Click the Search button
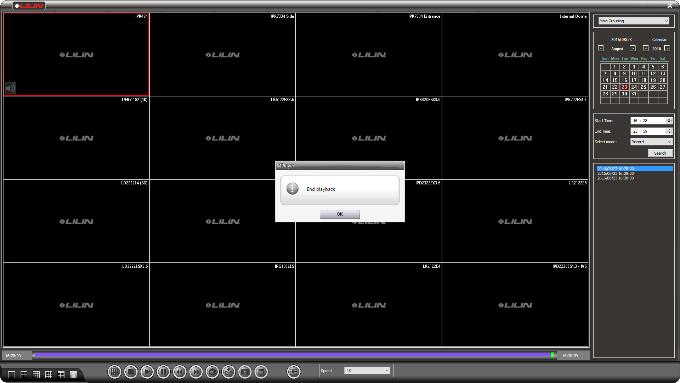680x383 pixels. point(660,153)
